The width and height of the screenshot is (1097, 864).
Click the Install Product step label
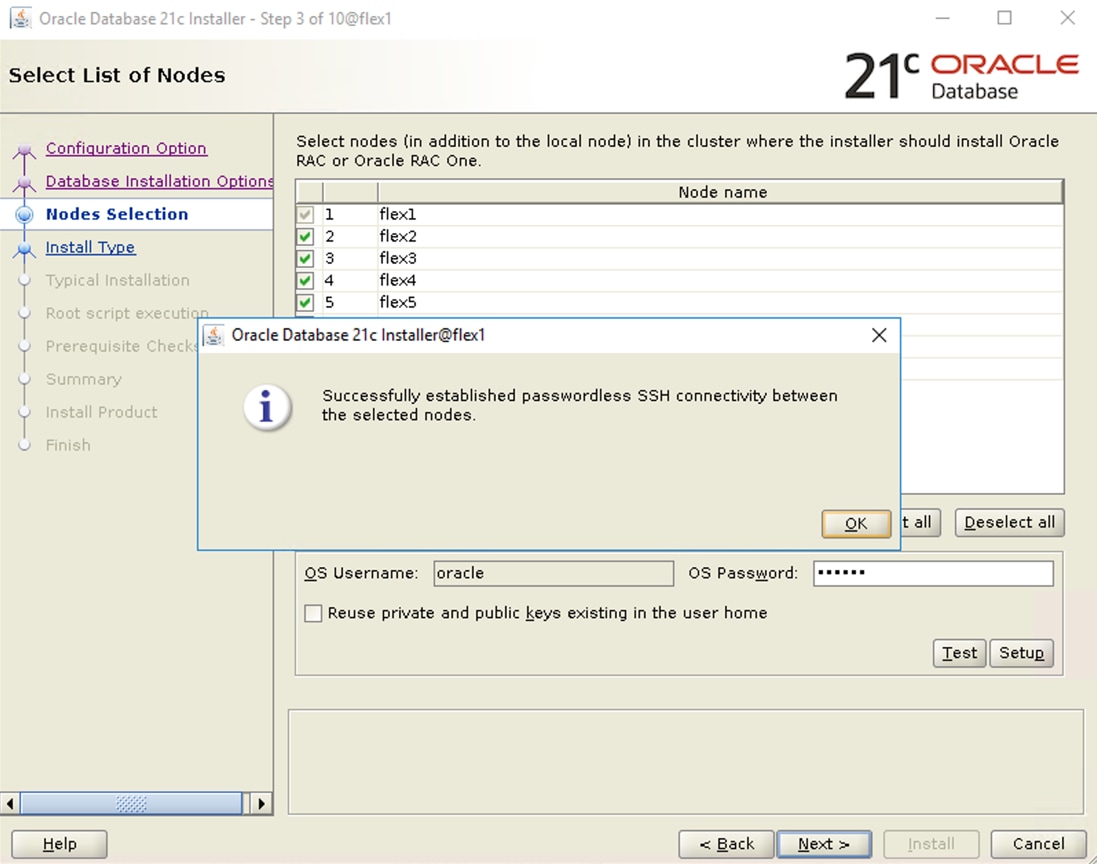pos(101,412)
